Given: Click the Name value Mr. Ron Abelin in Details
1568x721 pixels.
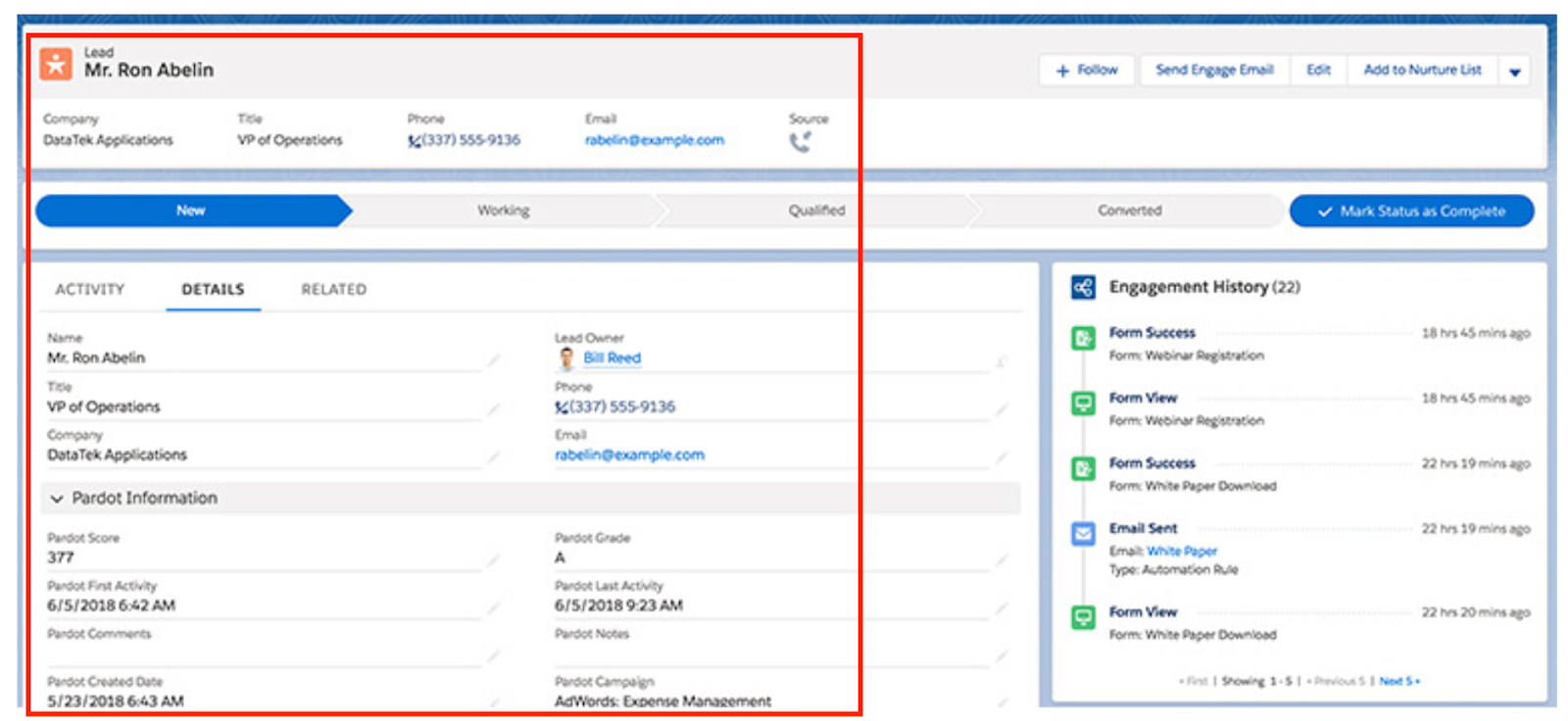Looking at the screenshot, I should click(x=96, y=359).
